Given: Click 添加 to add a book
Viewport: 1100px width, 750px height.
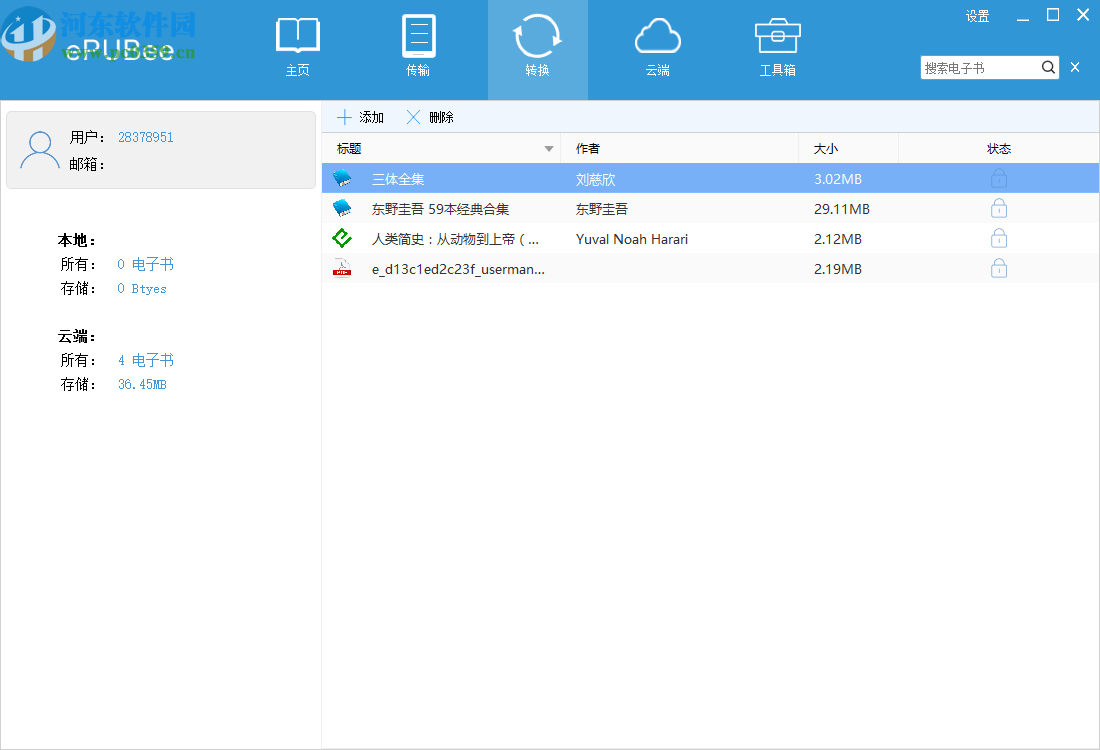Looking at the screenshot, I should 360,117.
